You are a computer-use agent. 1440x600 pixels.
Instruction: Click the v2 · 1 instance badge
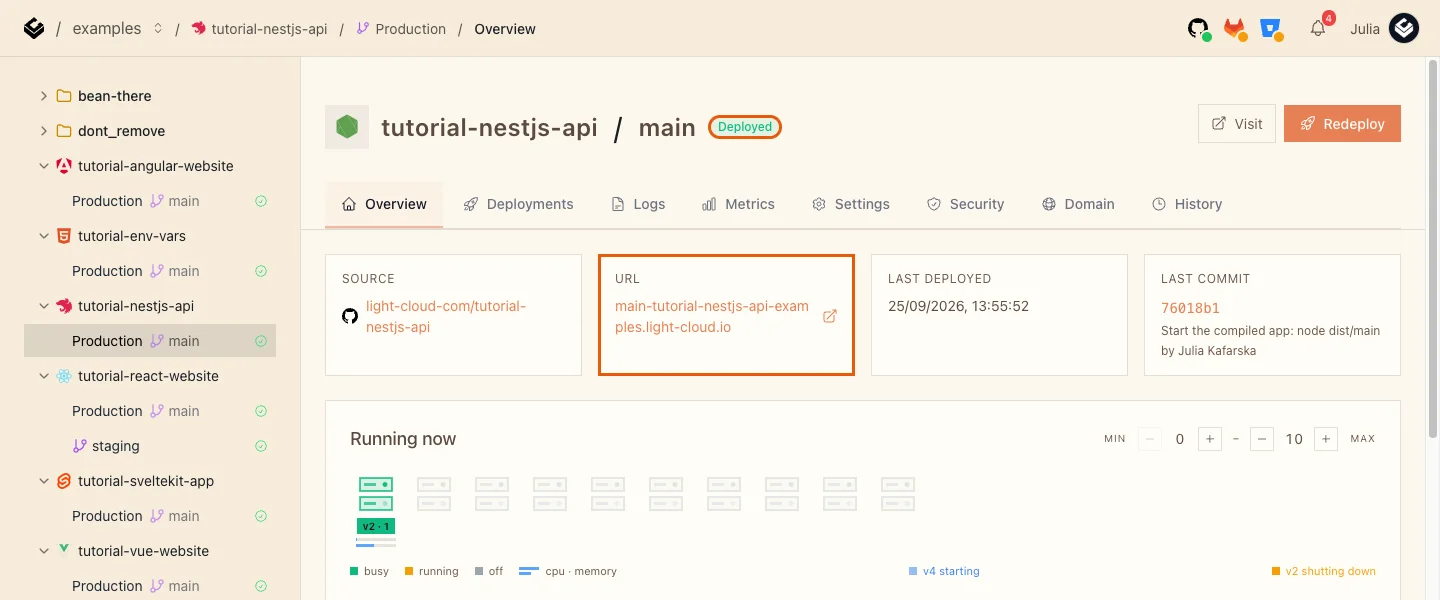[x=376, y=526]
